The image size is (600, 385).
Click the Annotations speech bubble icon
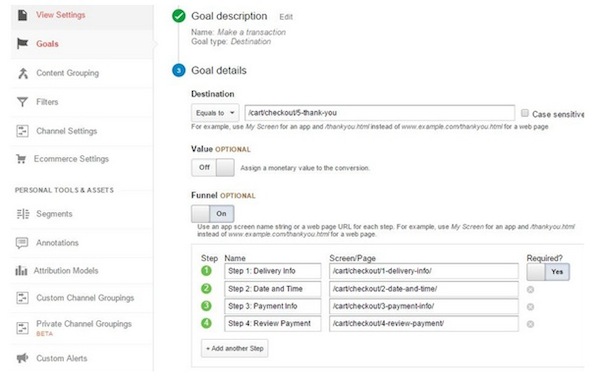tap(22, 243)
